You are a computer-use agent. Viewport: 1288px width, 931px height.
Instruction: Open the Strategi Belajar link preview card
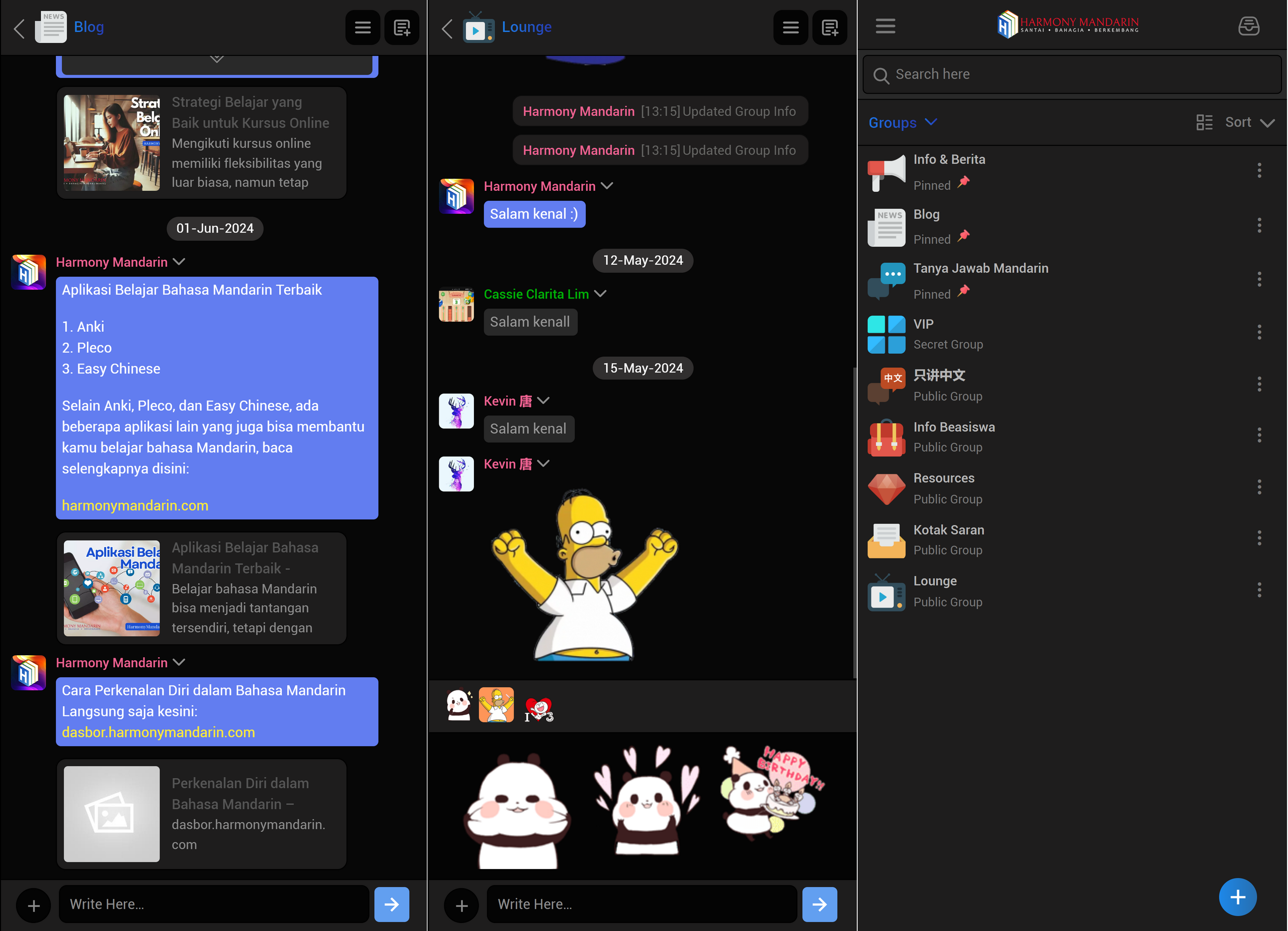201,142
